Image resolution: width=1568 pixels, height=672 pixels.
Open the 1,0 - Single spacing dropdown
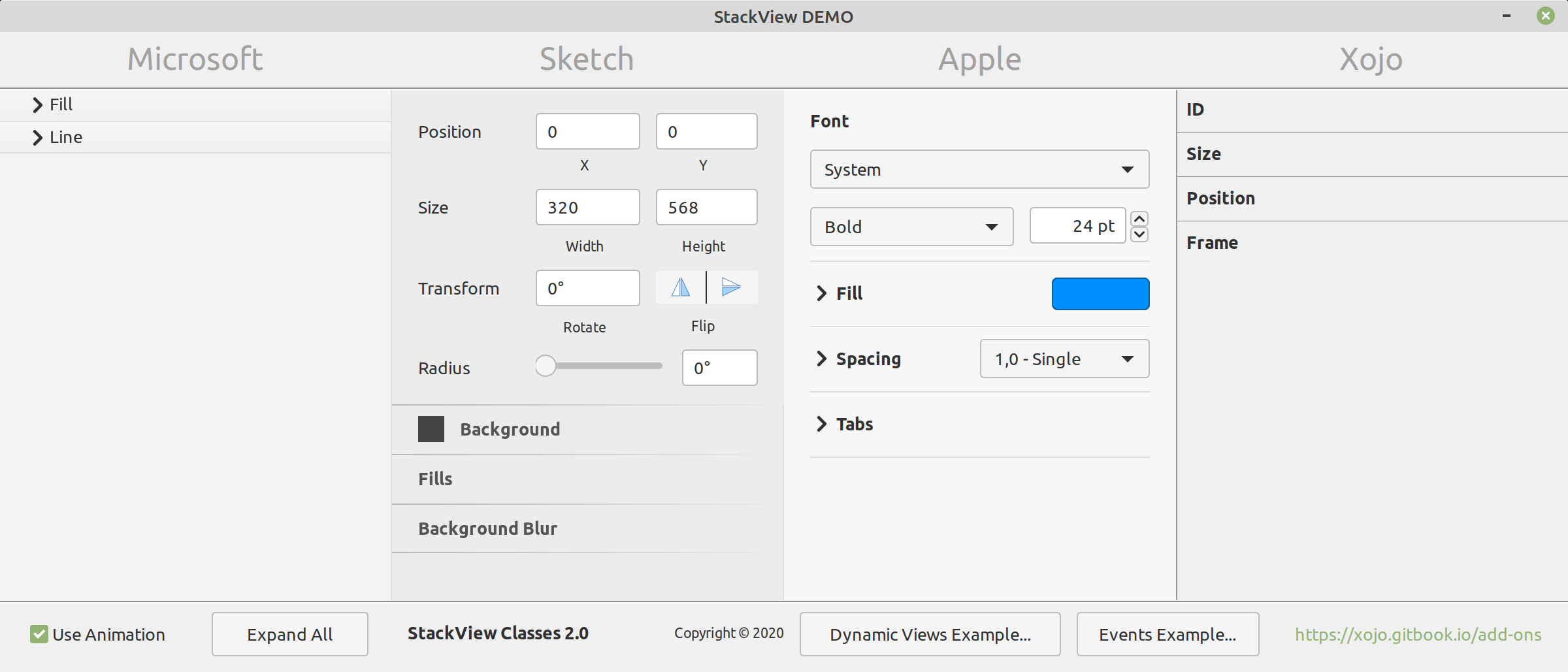(1064, 359)
